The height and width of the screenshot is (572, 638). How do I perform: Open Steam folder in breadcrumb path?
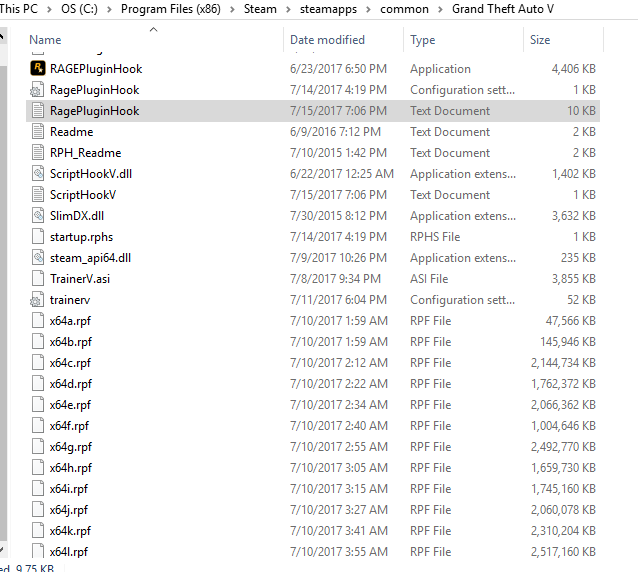click(260, 9)
